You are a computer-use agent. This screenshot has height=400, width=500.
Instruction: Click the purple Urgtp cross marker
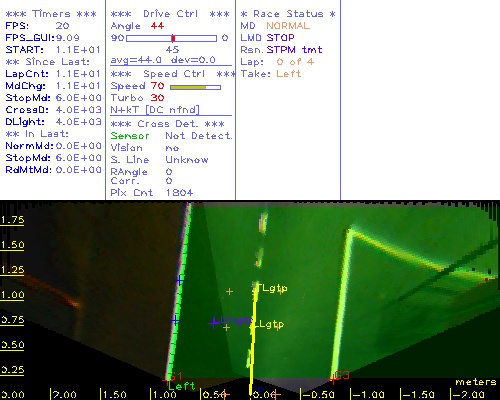[x=214, y=322]
